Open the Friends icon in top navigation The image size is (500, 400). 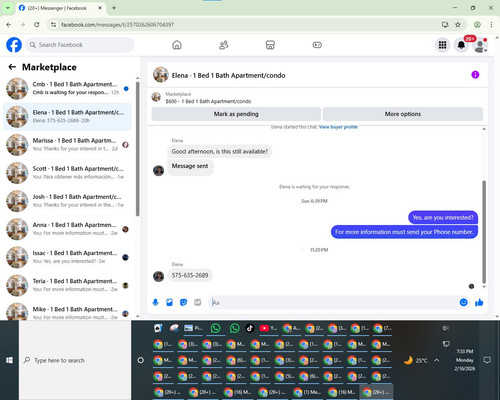pos(223,45)
